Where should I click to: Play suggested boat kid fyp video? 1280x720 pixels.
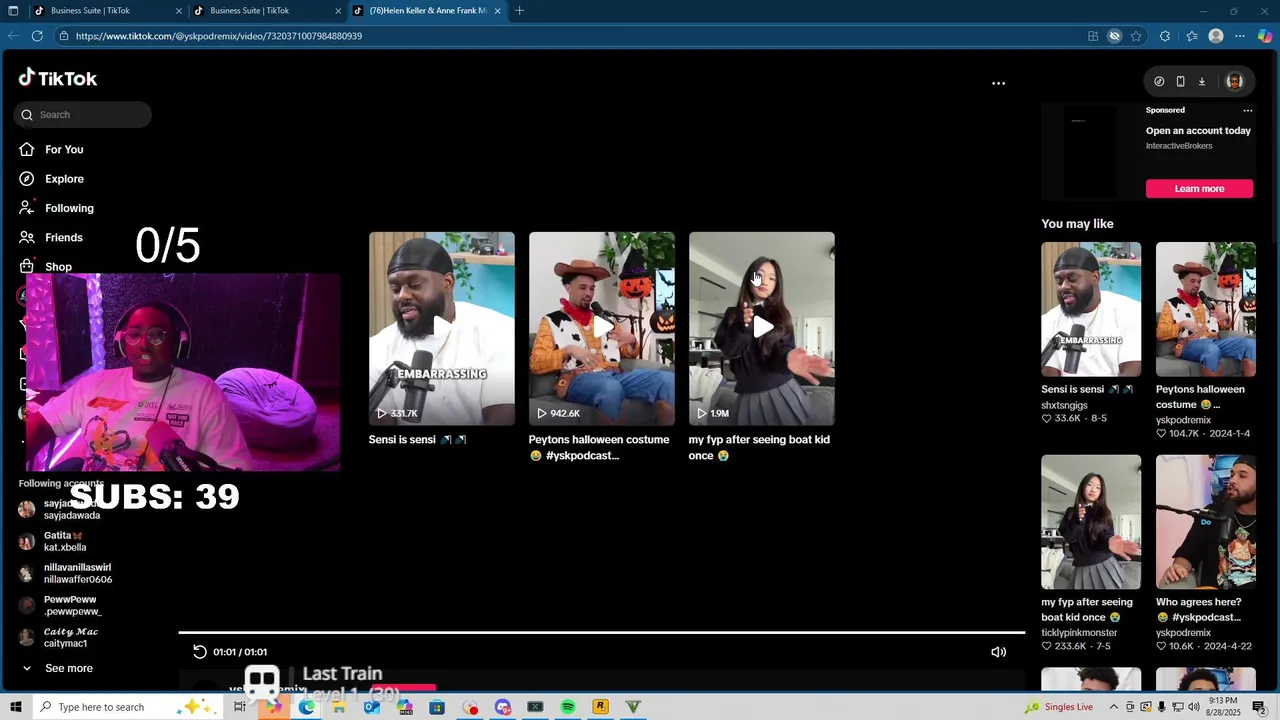(762, 329)
